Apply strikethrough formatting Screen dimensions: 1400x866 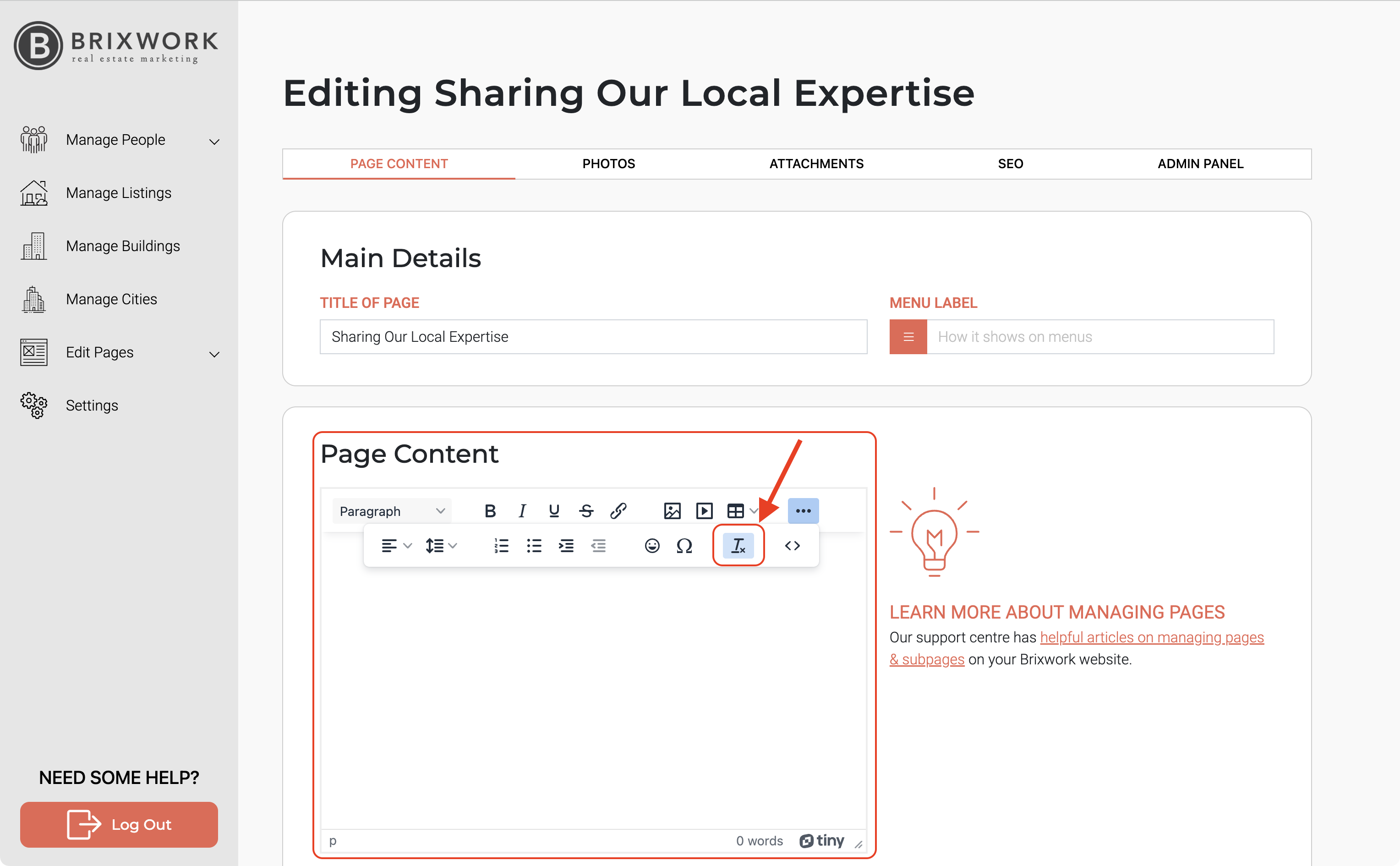(586, 510)
